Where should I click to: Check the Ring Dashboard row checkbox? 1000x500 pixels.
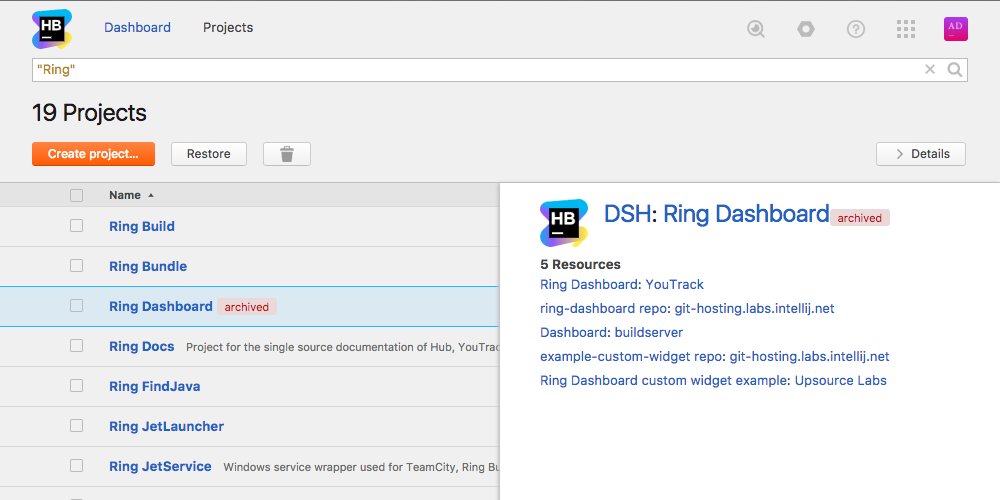coord(77,306)
